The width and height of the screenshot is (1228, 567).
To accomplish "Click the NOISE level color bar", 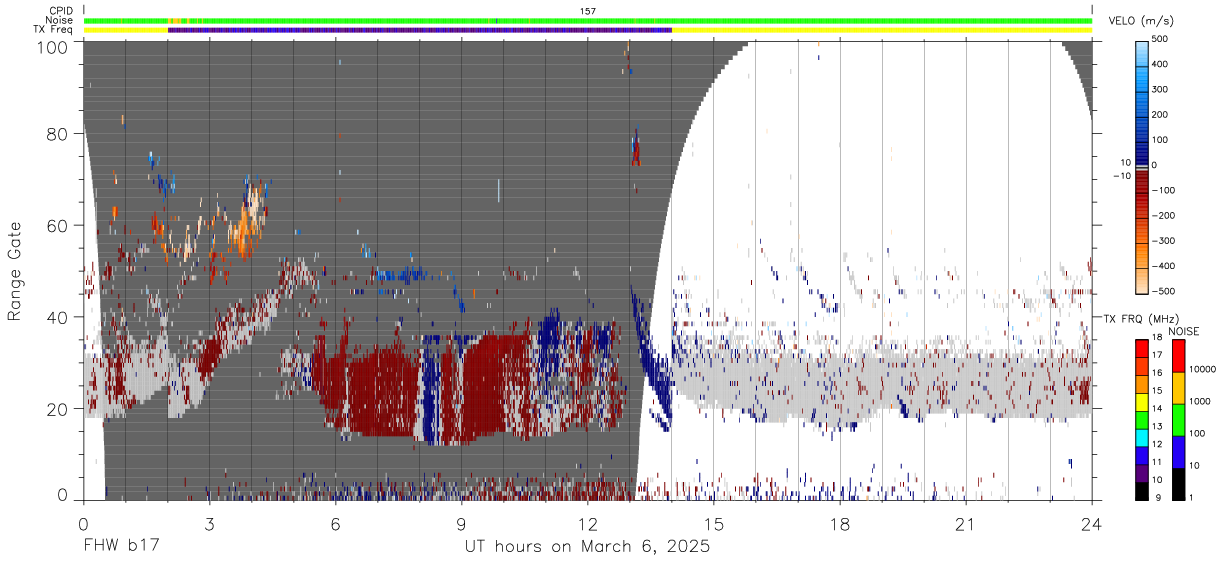I will click(1177, 419).
